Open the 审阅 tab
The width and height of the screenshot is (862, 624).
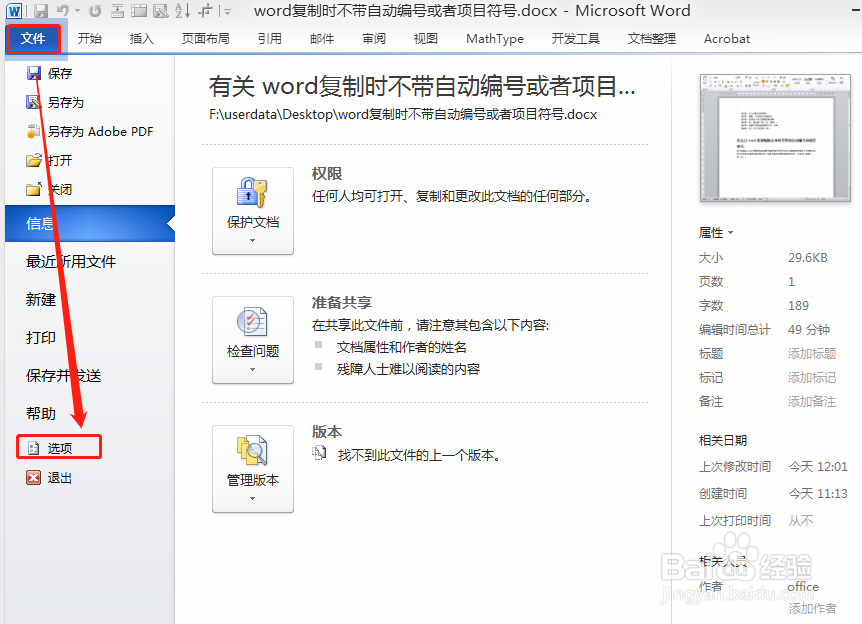(x=374, y=38)
